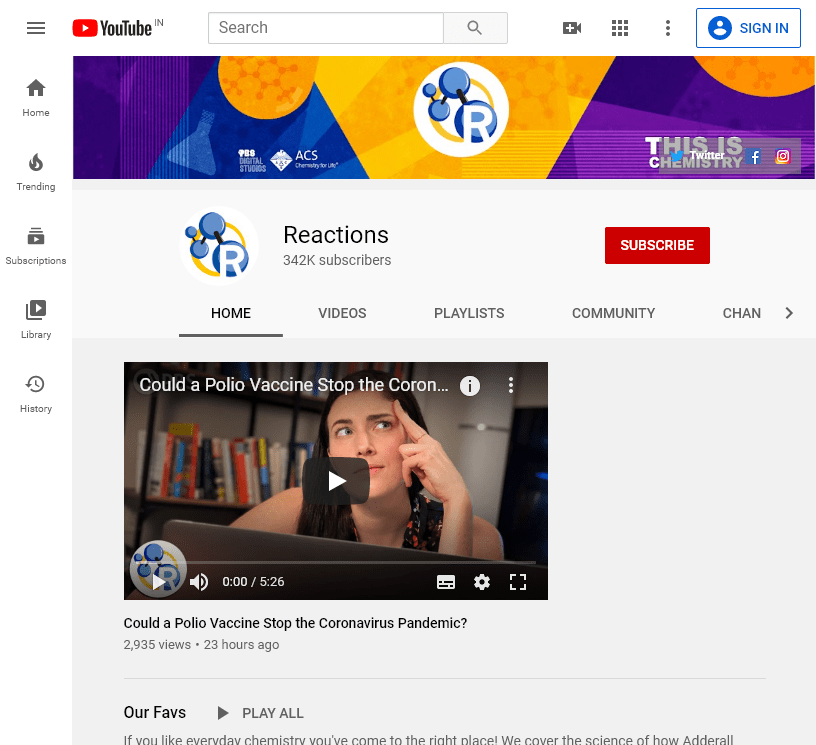Image resolution: width=816 pixels, height=745 pixels.
Task: Open the cut-off Channels tab
Action: click(742, 313)
